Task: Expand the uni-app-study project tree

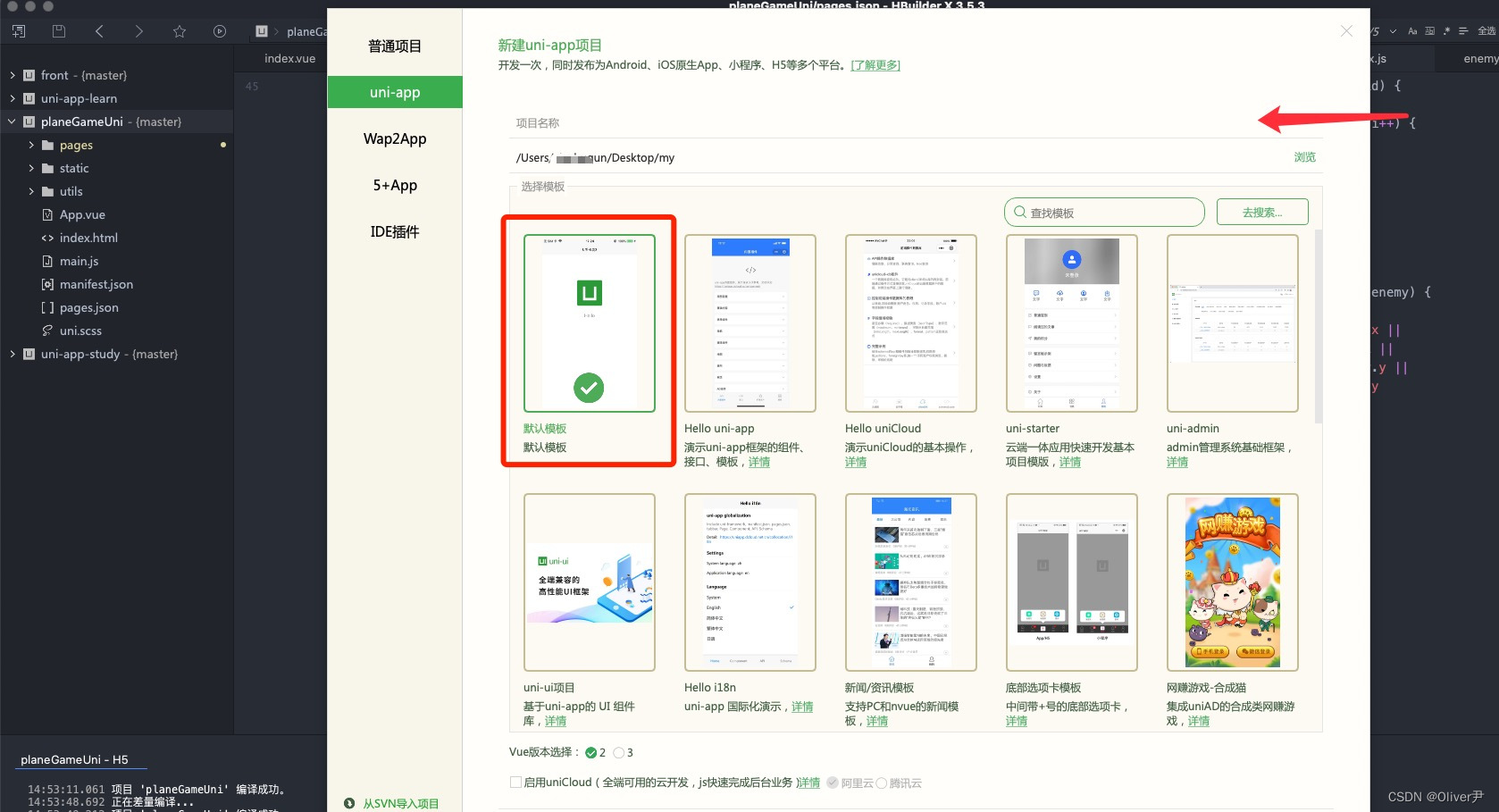Action: pos(13,354)
